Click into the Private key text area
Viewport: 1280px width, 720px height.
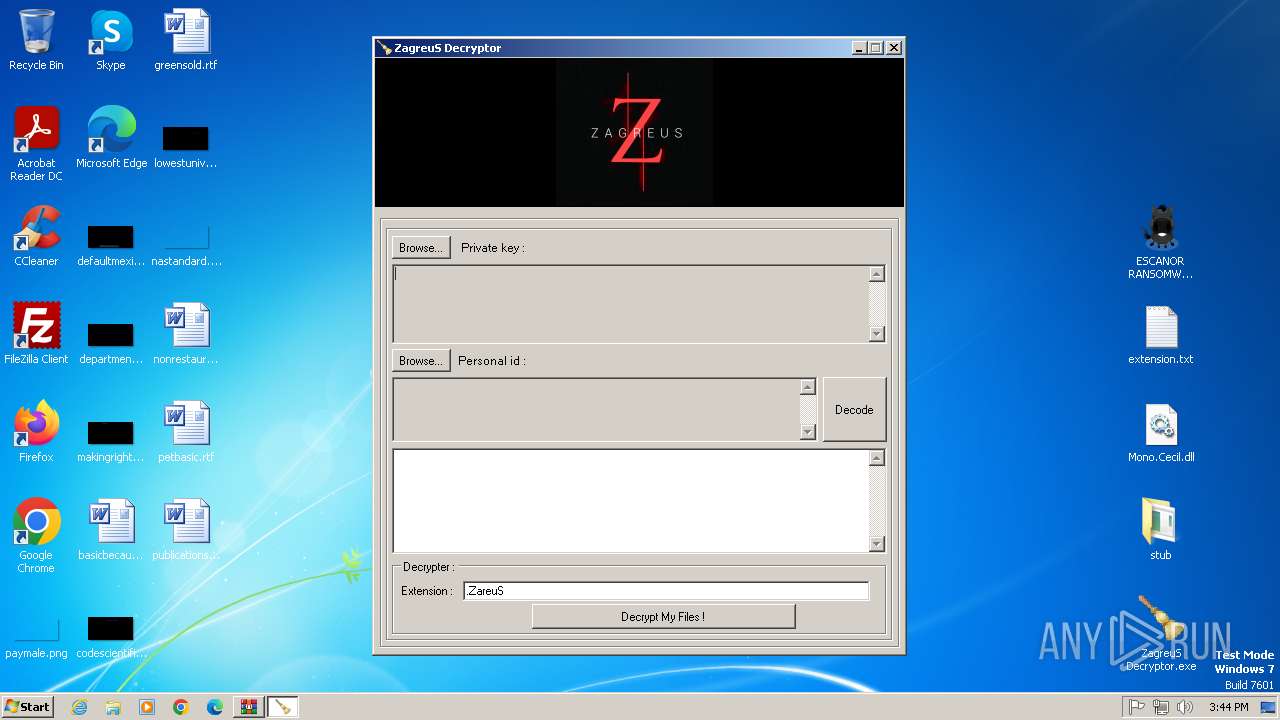tap(631, 304)
